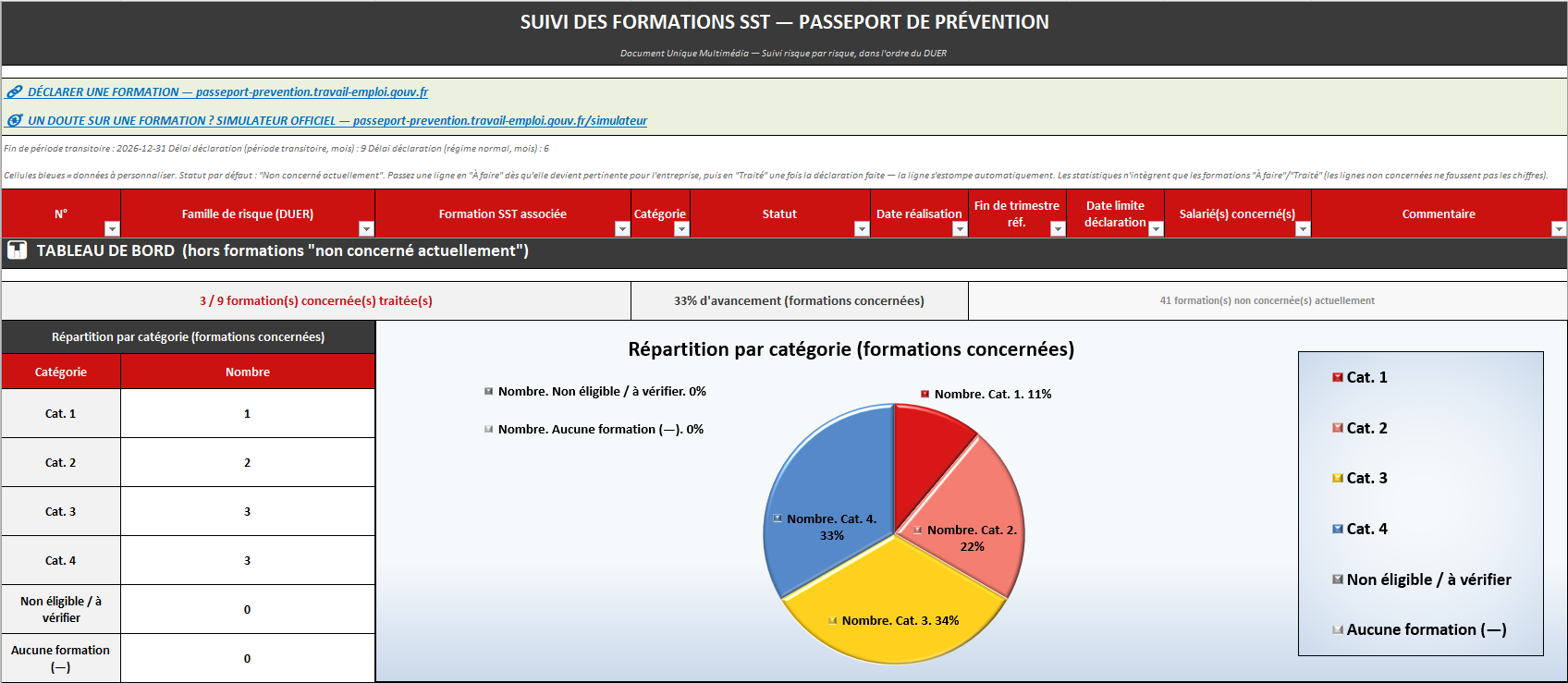Select the '33% d'avancement (formations concernées)' cell

pyautogui.click(x=799, y=300)
